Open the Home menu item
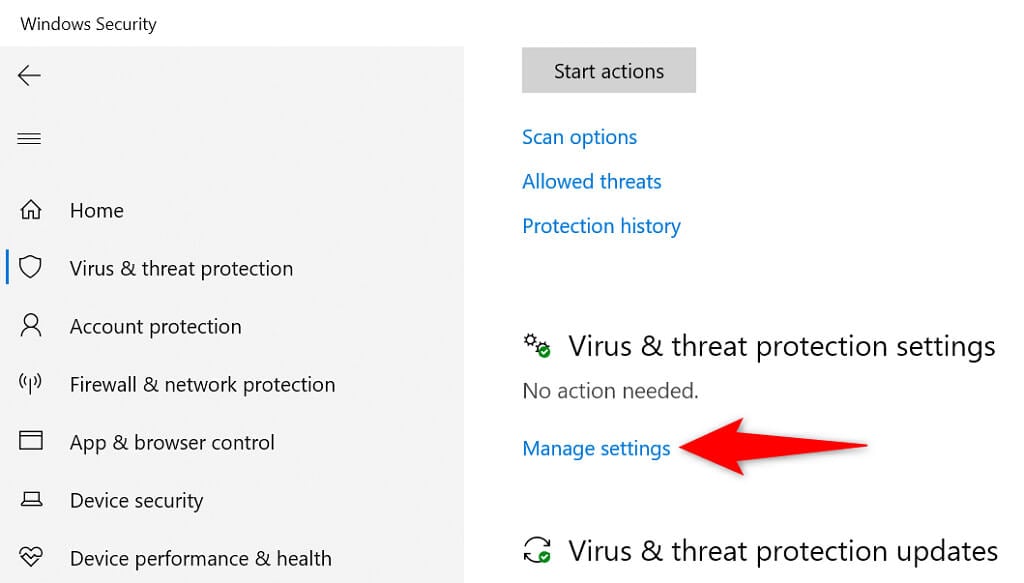The width and height of the screenshot is (1024, 583). [x=97, y=210]
